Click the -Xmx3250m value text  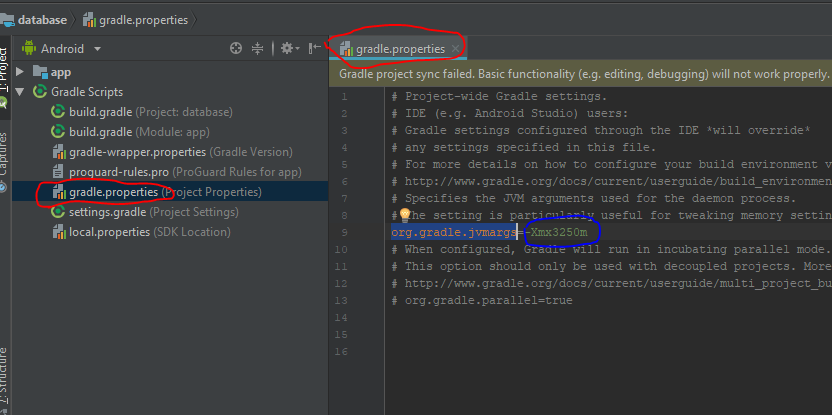556,232
